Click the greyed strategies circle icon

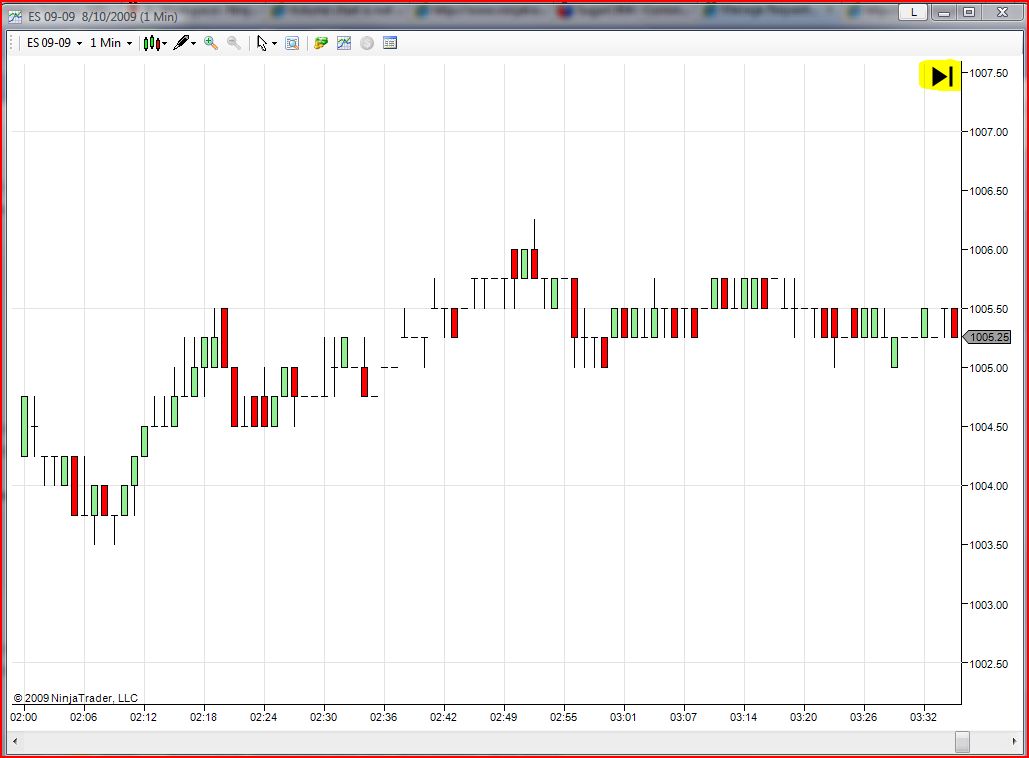coord(368,43)
